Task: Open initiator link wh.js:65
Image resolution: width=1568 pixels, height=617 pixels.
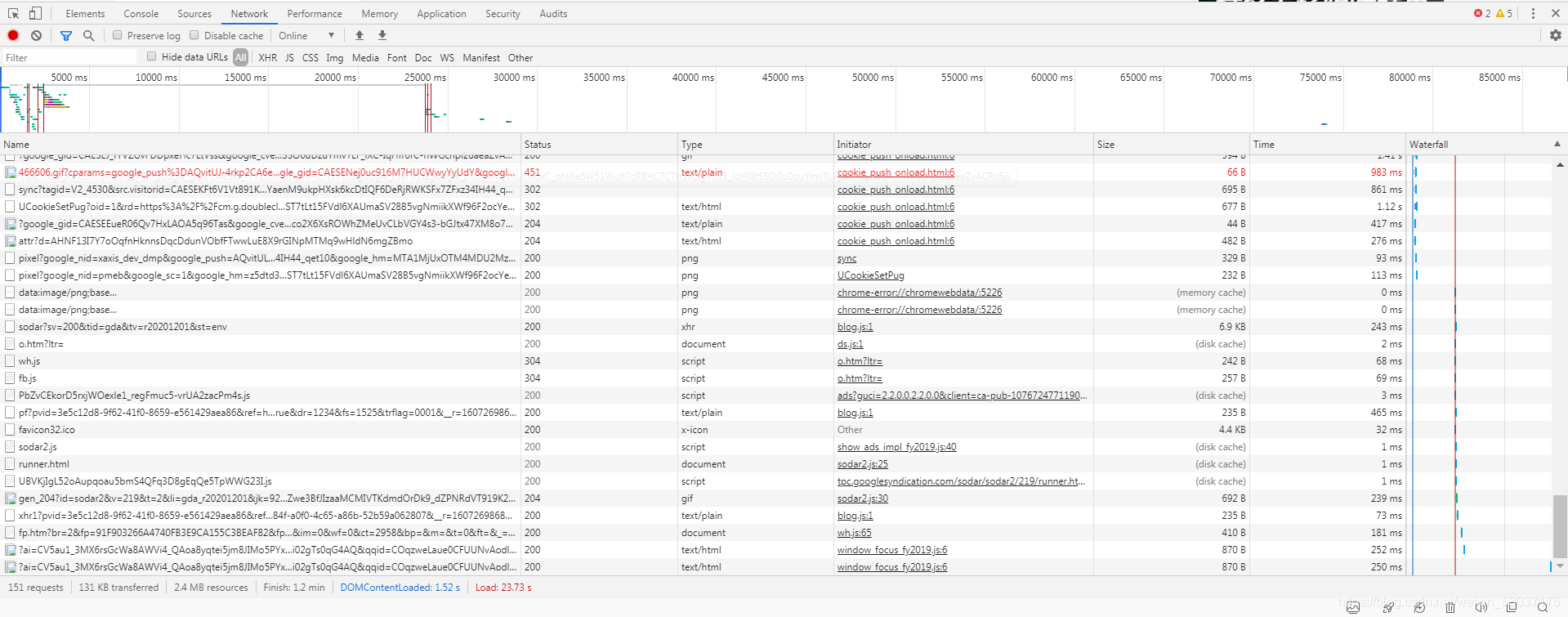Action: [x=854, y=533]
